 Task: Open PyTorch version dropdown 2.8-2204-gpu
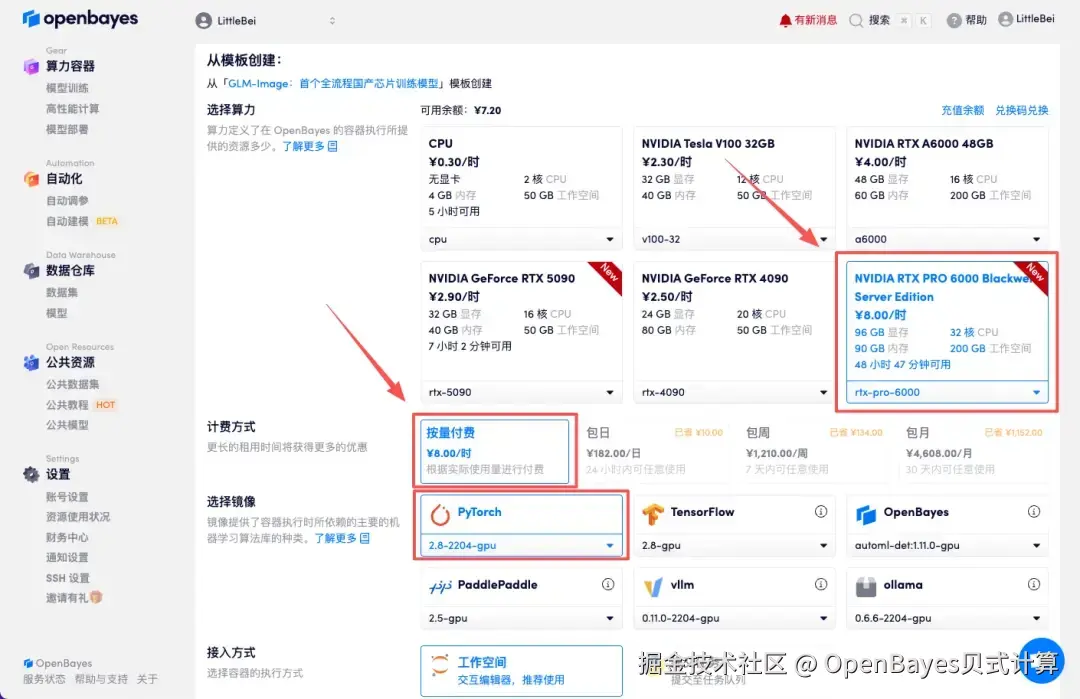coord(521,545)
